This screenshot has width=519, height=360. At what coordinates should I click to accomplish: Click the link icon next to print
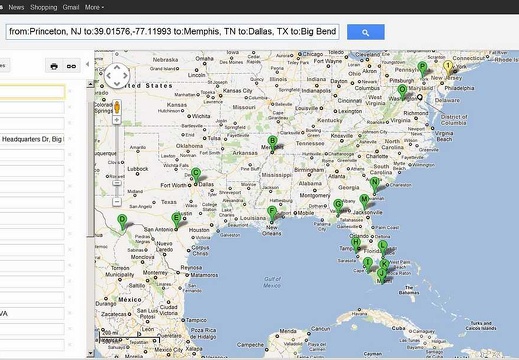coord(71,66)
